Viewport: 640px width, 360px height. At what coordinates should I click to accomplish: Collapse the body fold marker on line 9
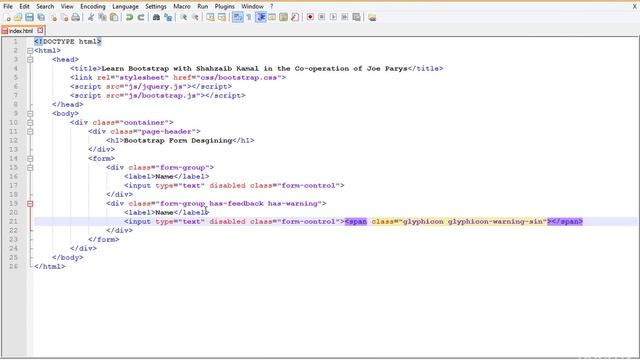tap(30, 113)
